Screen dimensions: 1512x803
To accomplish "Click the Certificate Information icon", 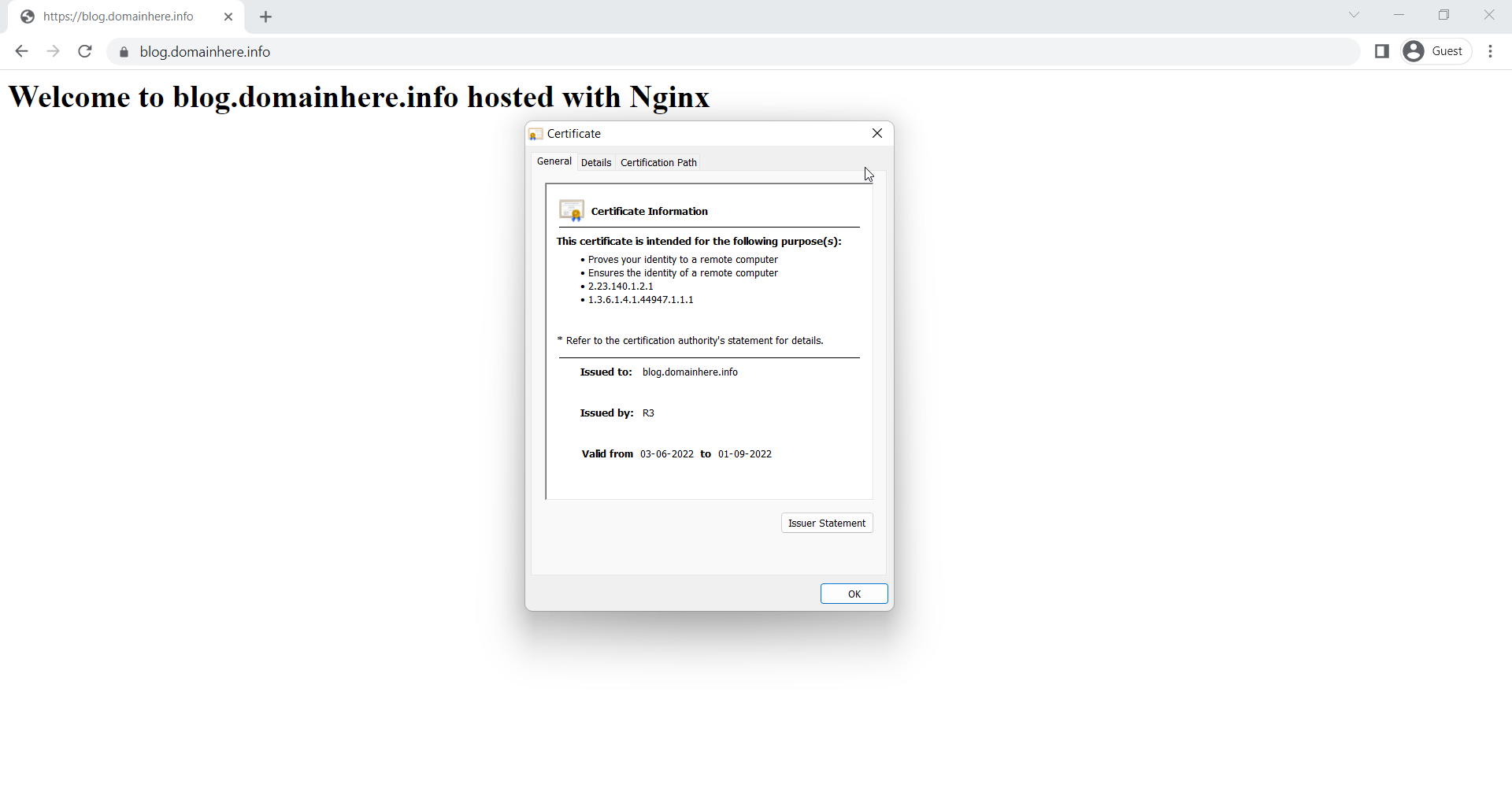I will coord(572,211).
